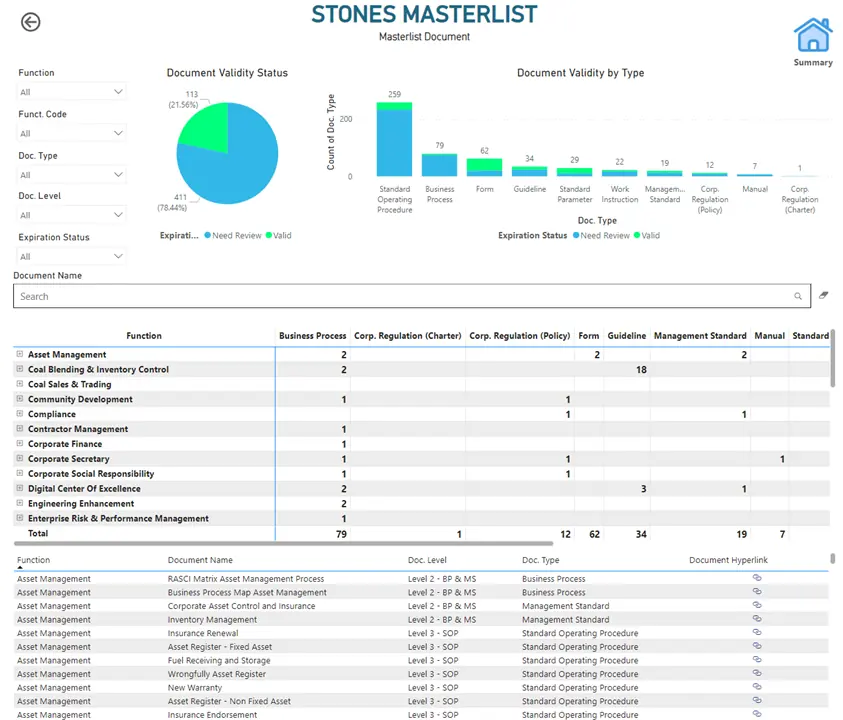
Task: Expand the Corporate Finance row
Action: pos(20,444)
